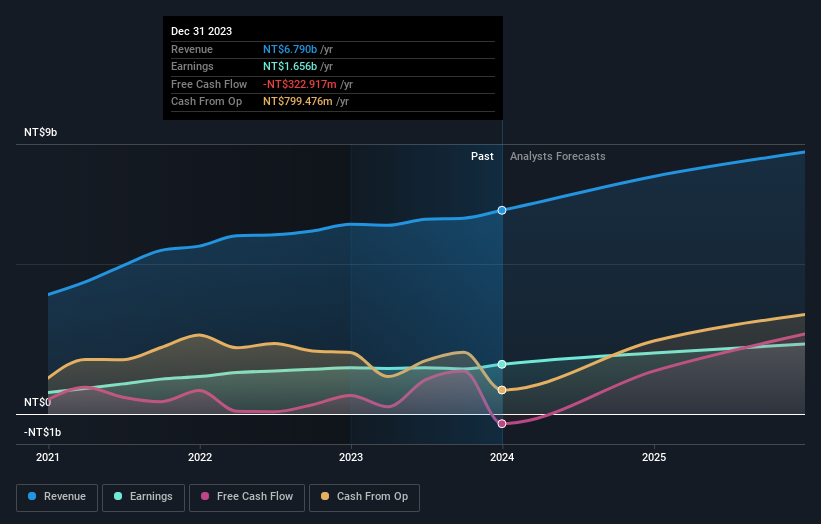Click the NT$6.790b revenue value
This screenshot has width=821, height=524.
[x=290, y=49]
